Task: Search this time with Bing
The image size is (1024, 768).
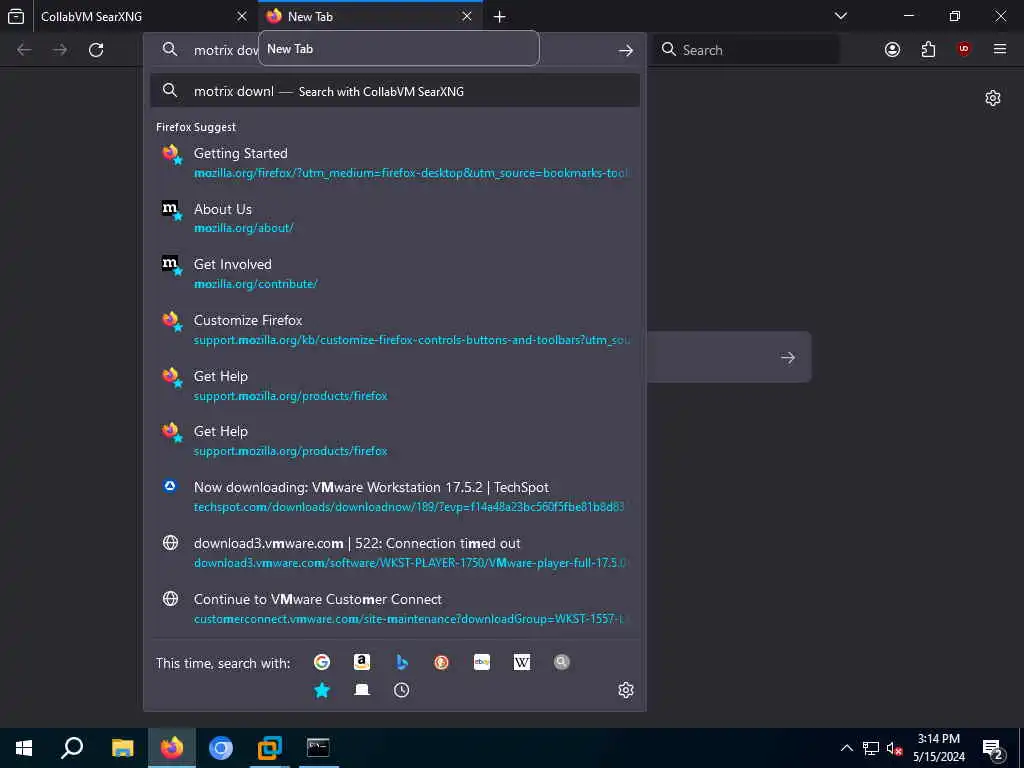Action: [x=402, y=662]
